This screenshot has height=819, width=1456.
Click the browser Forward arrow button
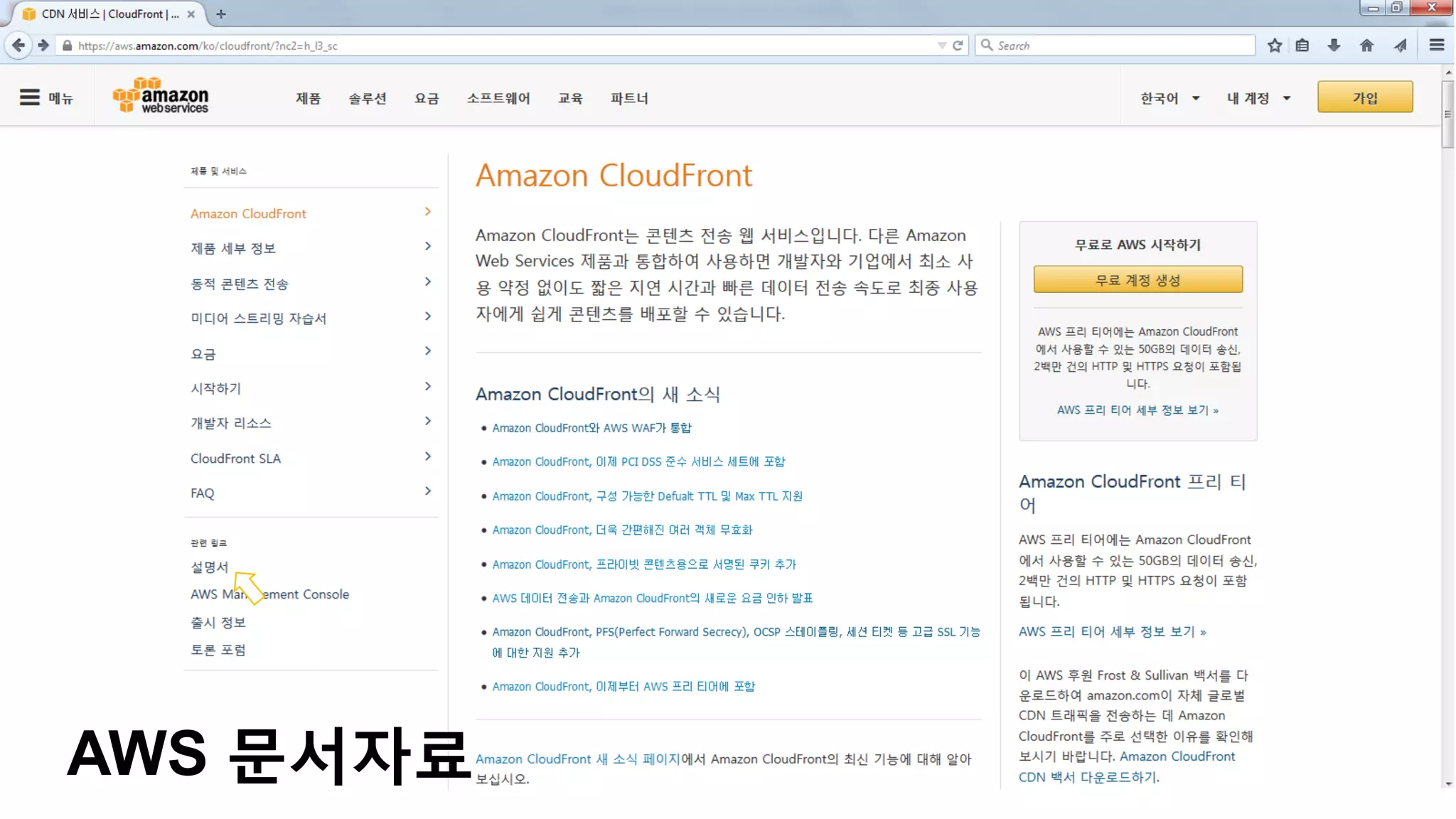tap(43, 45)
